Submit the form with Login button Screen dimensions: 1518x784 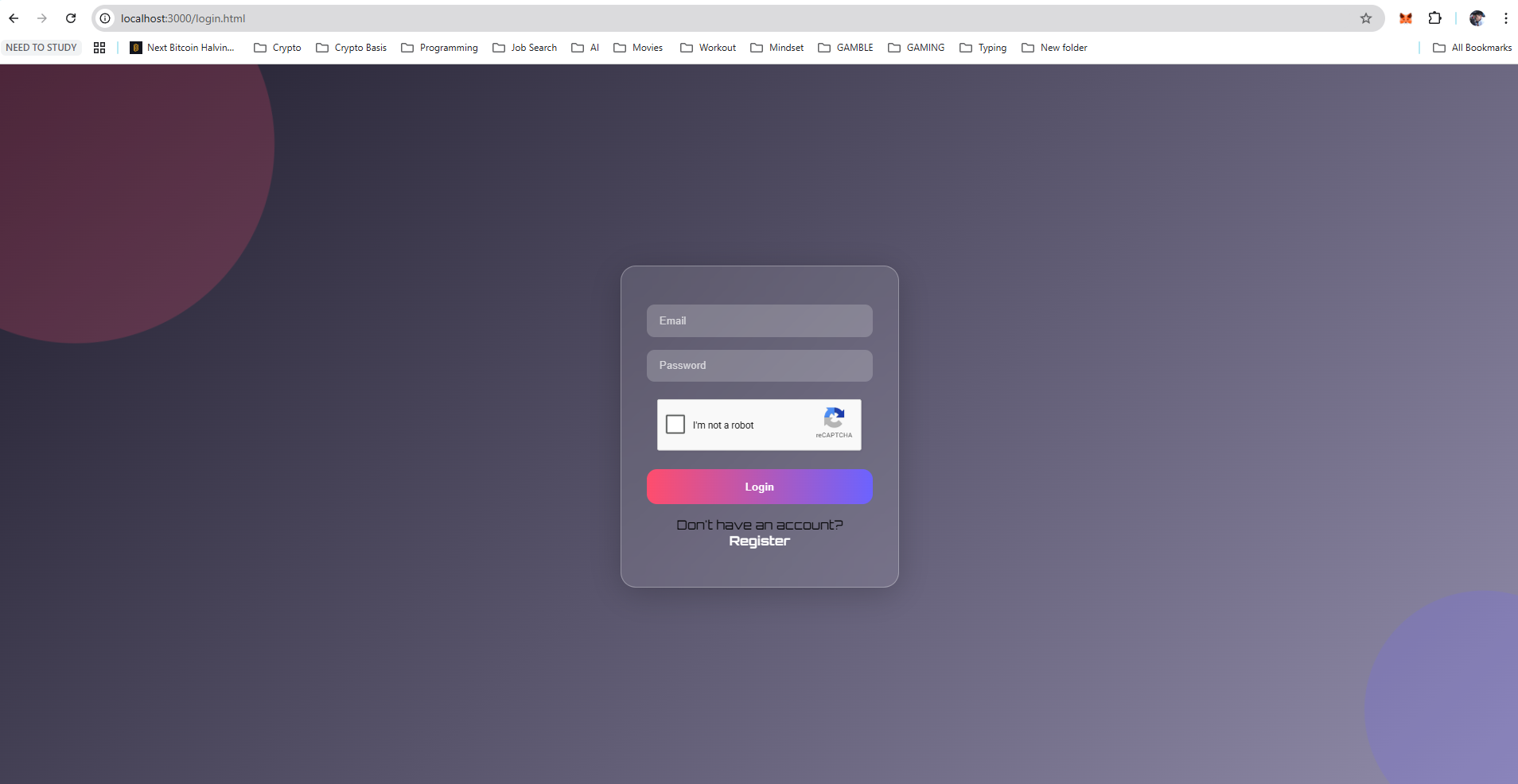coord(760,487)
